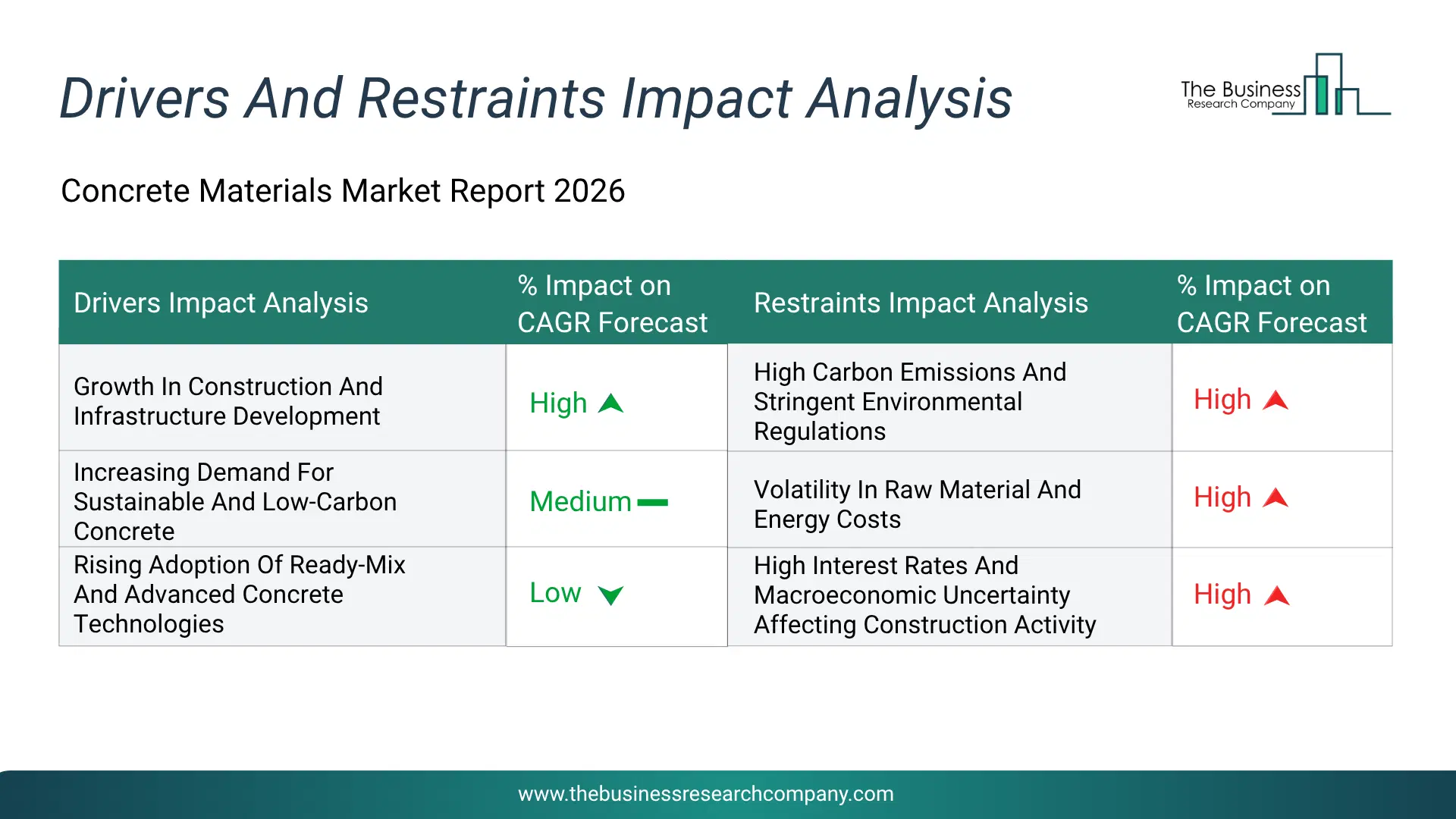Select subtitle Concrete Materials Market Report 2026
Viewport: 1456px width, 819px height.
(x=343, y=191)
